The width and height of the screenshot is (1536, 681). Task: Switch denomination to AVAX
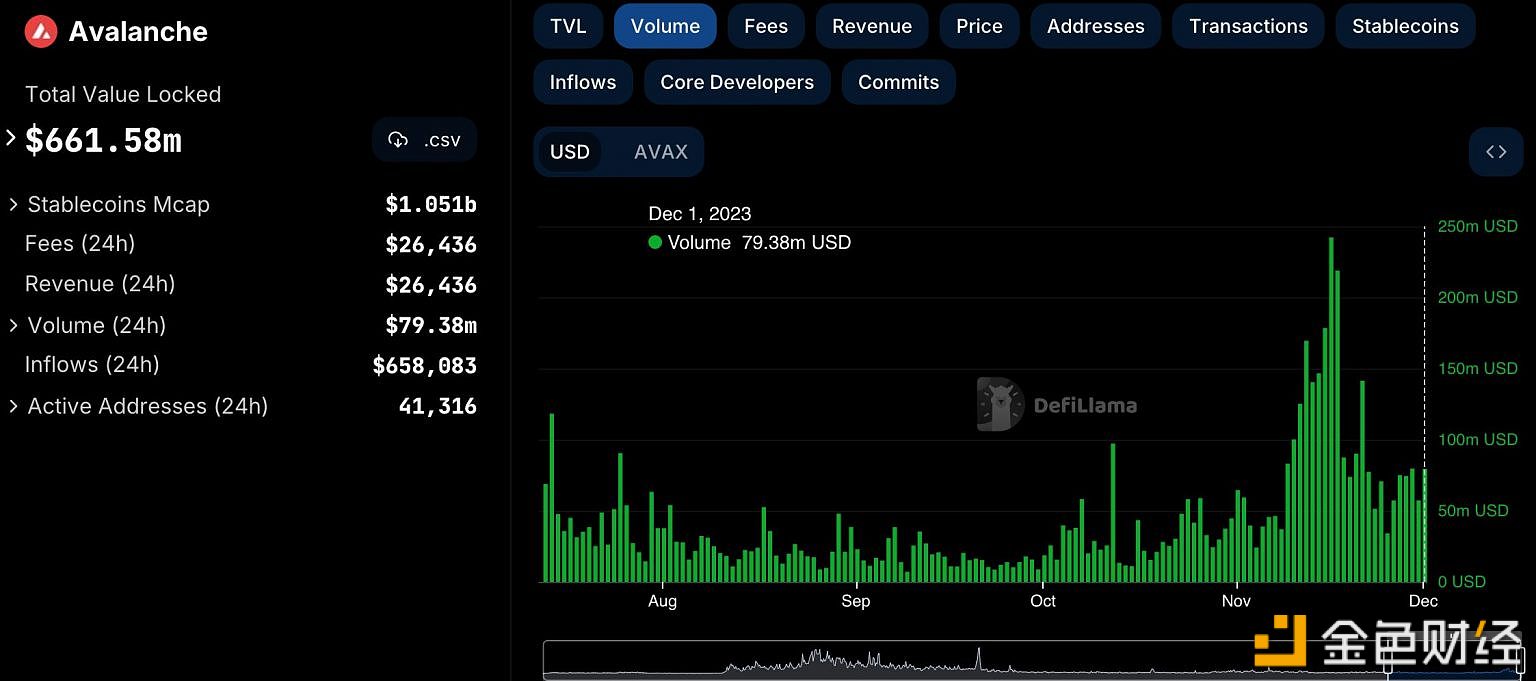click(x=661, y=152)
